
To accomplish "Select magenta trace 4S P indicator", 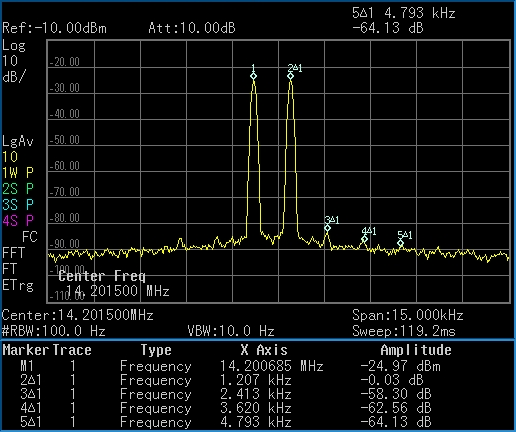I will coord(18,221).
